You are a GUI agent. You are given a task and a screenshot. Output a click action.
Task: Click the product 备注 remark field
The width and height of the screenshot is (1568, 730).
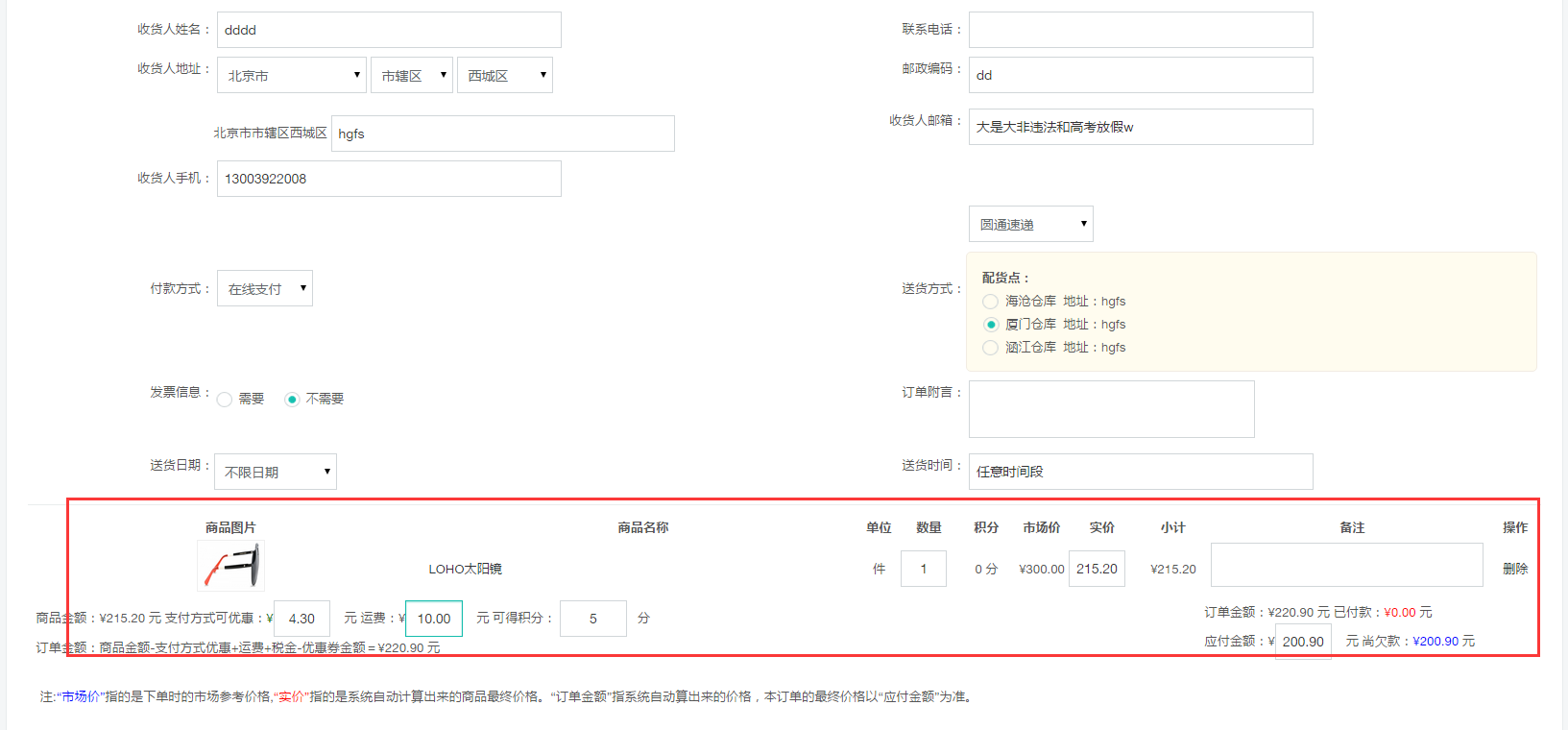point(1346,565)
